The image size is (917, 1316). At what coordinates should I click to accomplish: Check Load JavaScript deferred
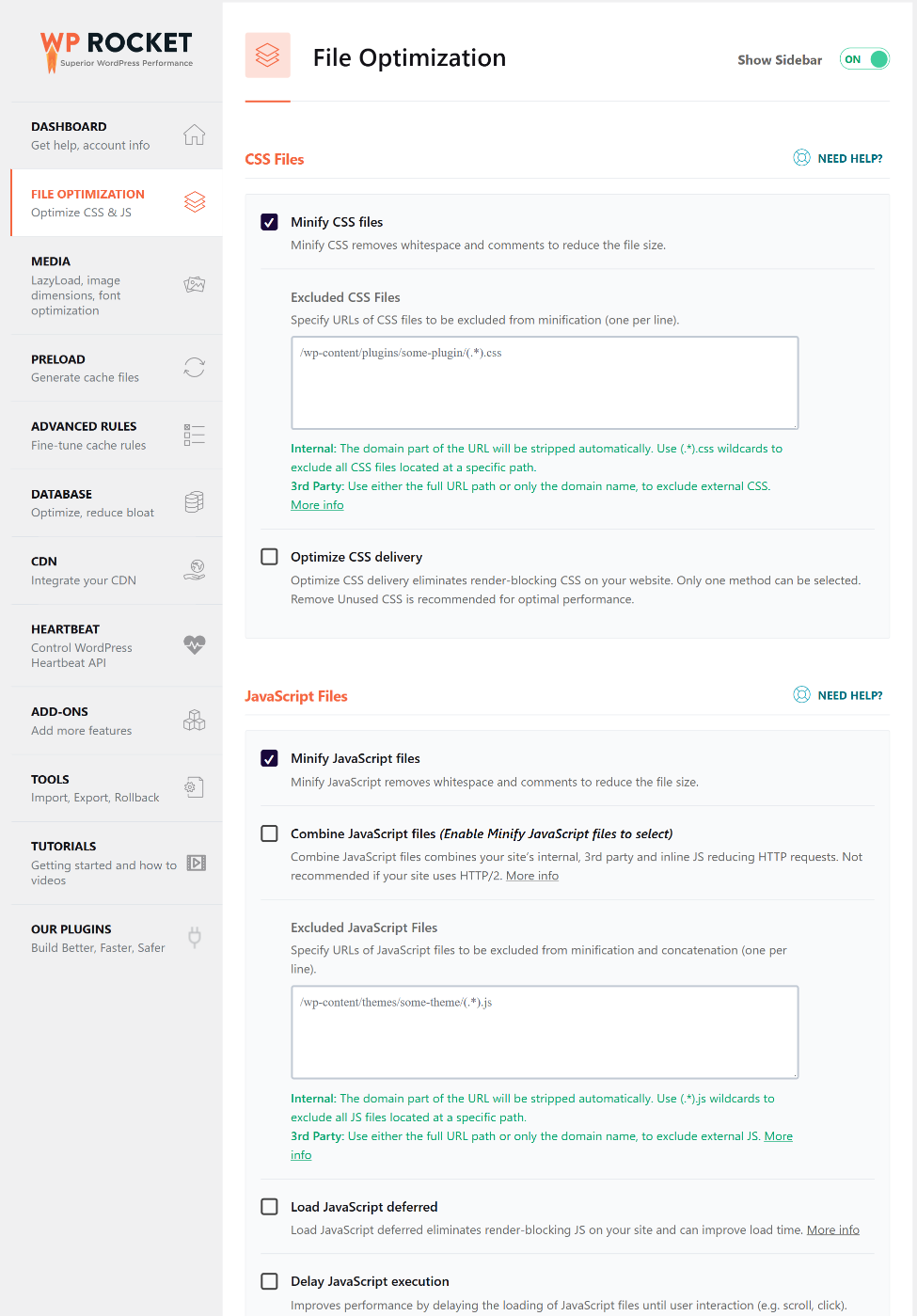269,1206
